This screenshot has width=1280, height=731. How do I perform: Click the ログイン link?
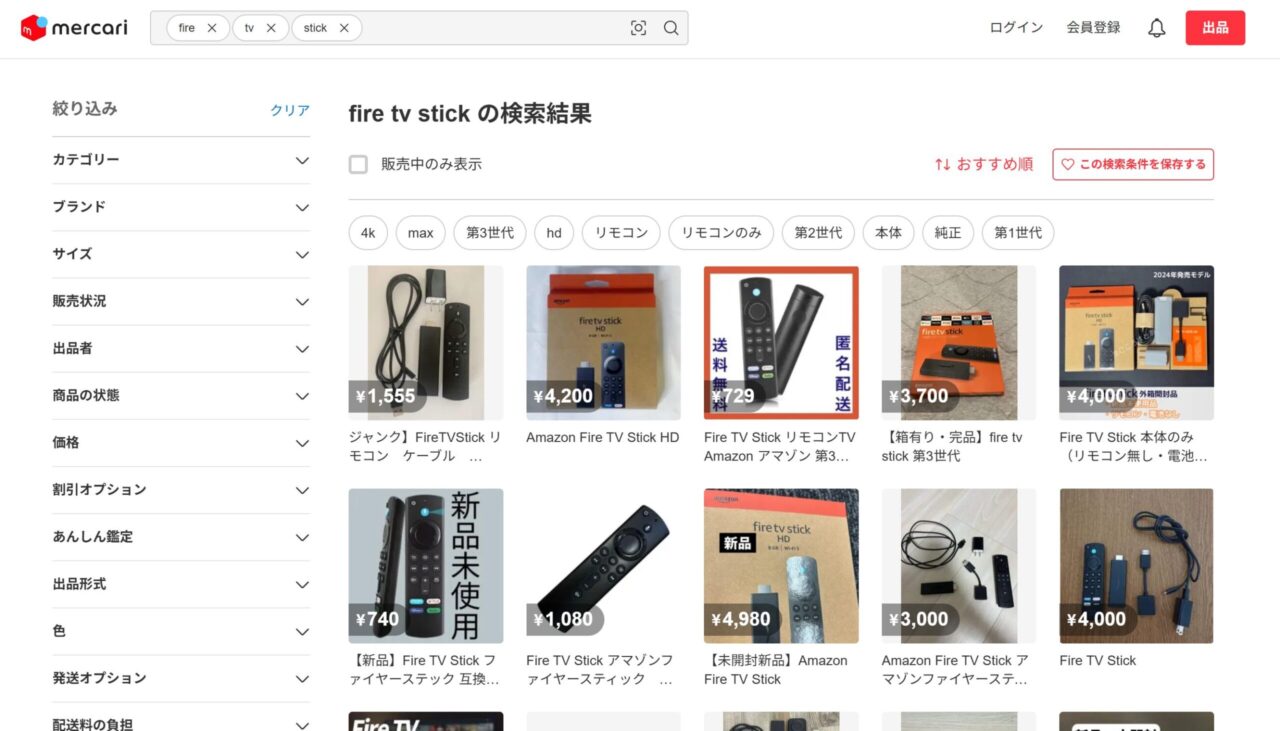(x=1016, y=28)
